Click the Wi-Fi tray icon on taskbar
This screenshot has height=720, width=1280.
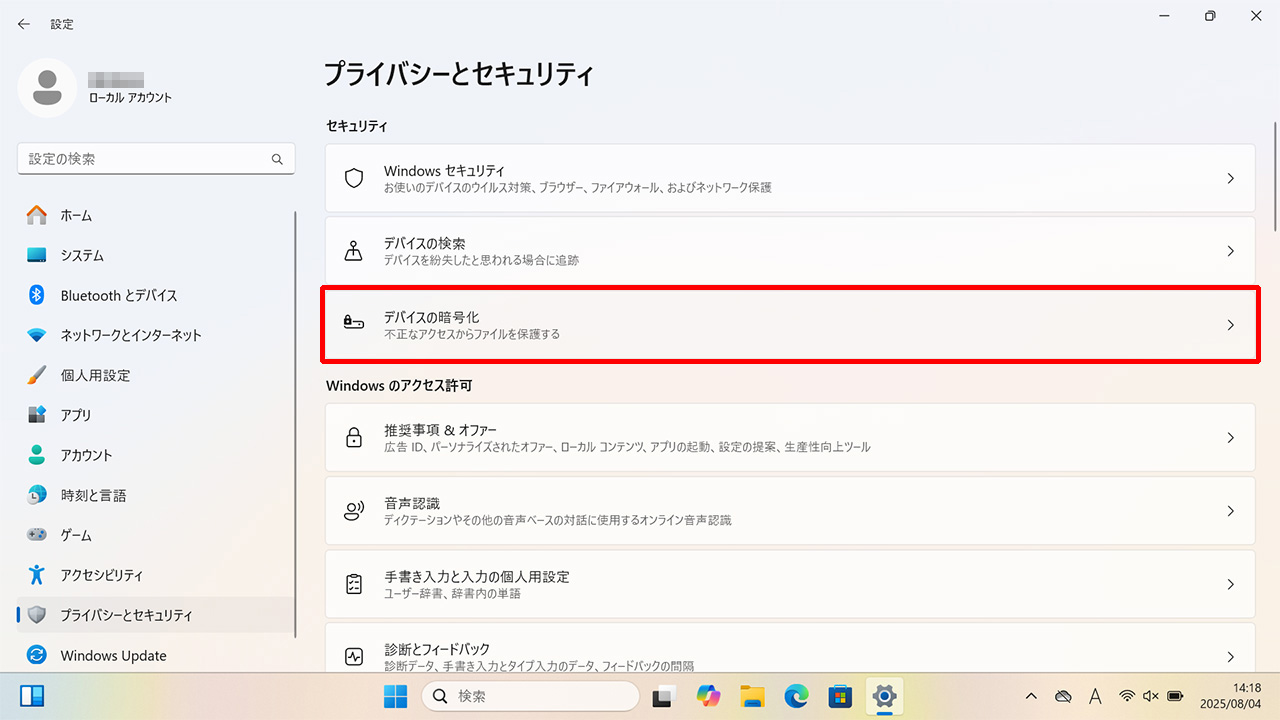[1127, 695]
